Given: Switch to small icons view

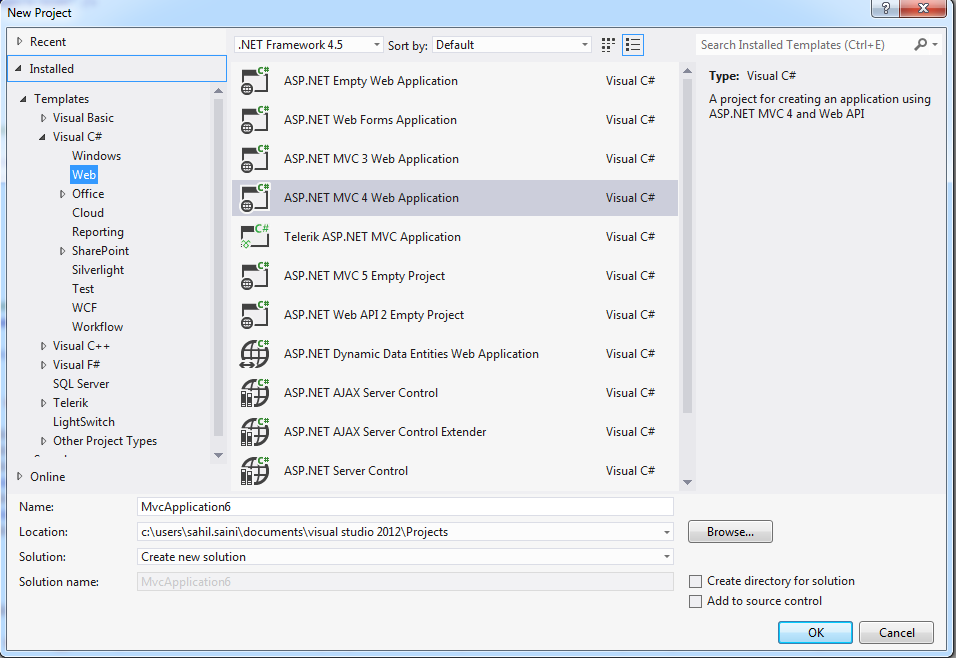Looking at the screenshot, I should (x=608, y=45).
